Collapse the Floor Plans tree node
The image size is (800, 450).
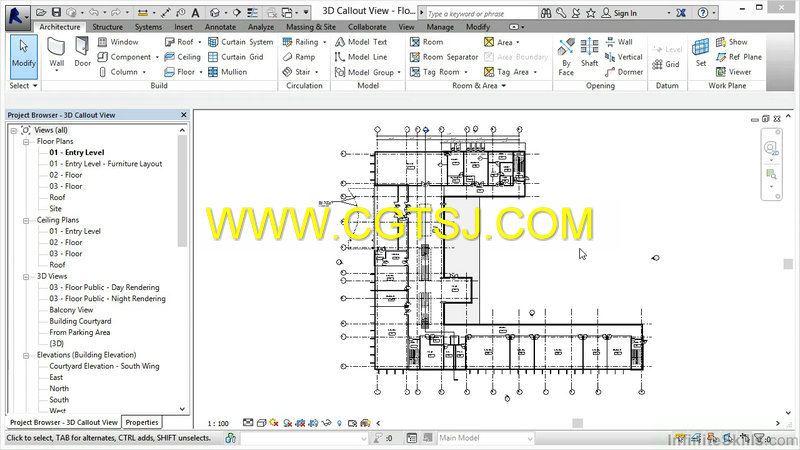point(26,141)
